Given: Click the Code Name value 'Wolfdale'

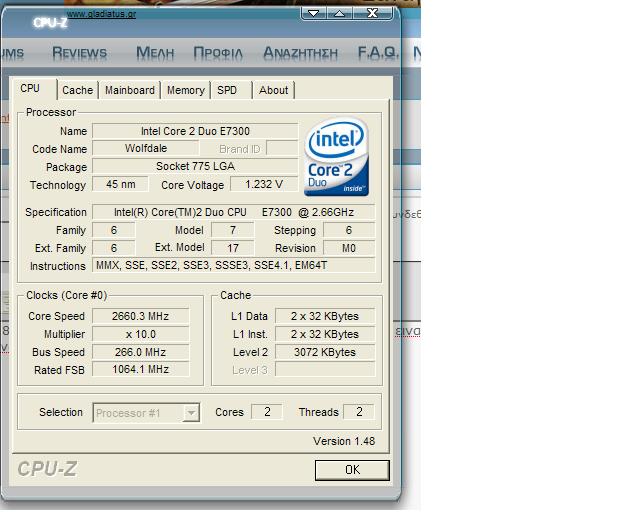Looking at the screenshot, I should pyautogui.click(x=146, y=148).
